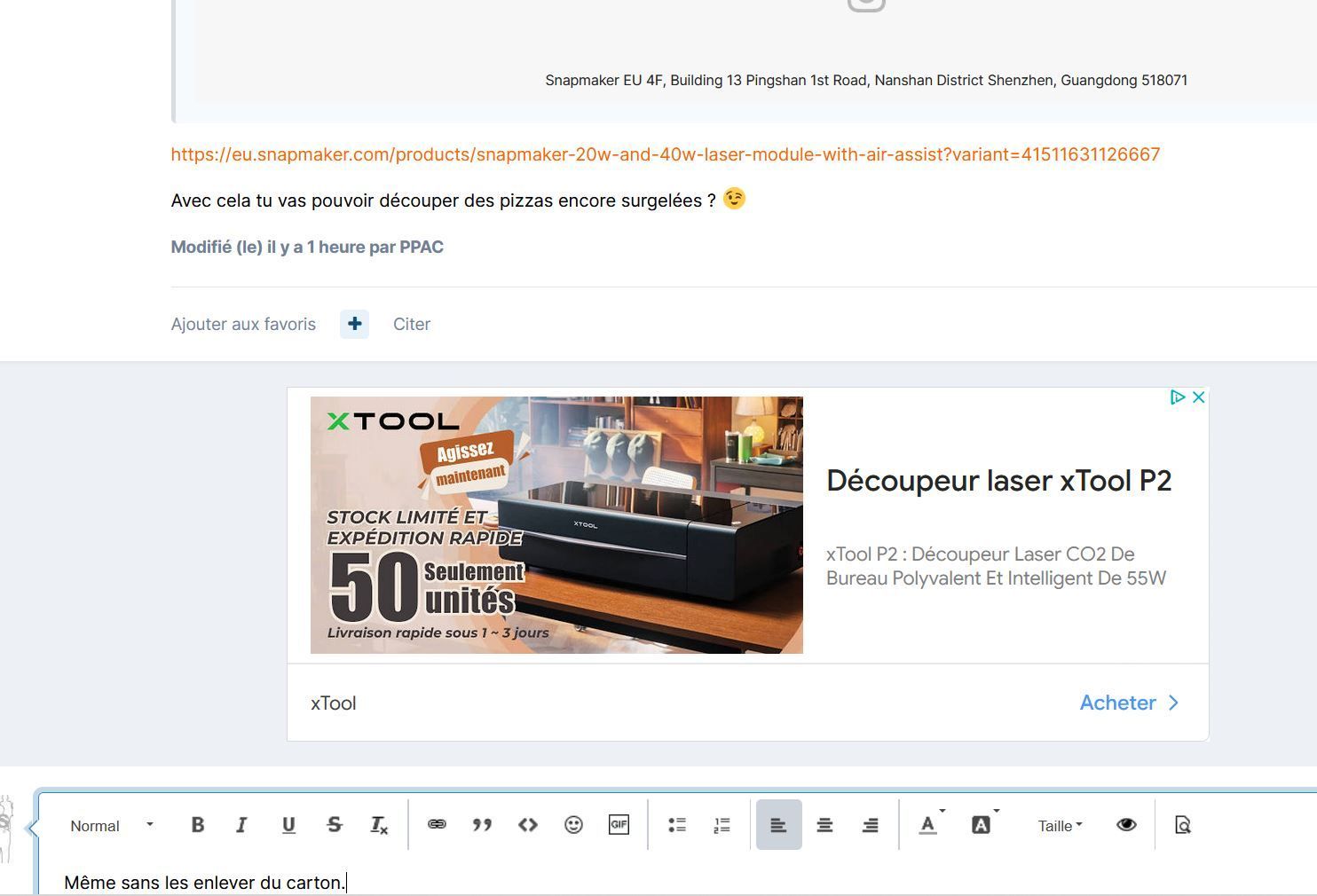Toggle strikethrough formatting in the editor
Screen dimensions: 1317x896
click(x=335, y=825)
